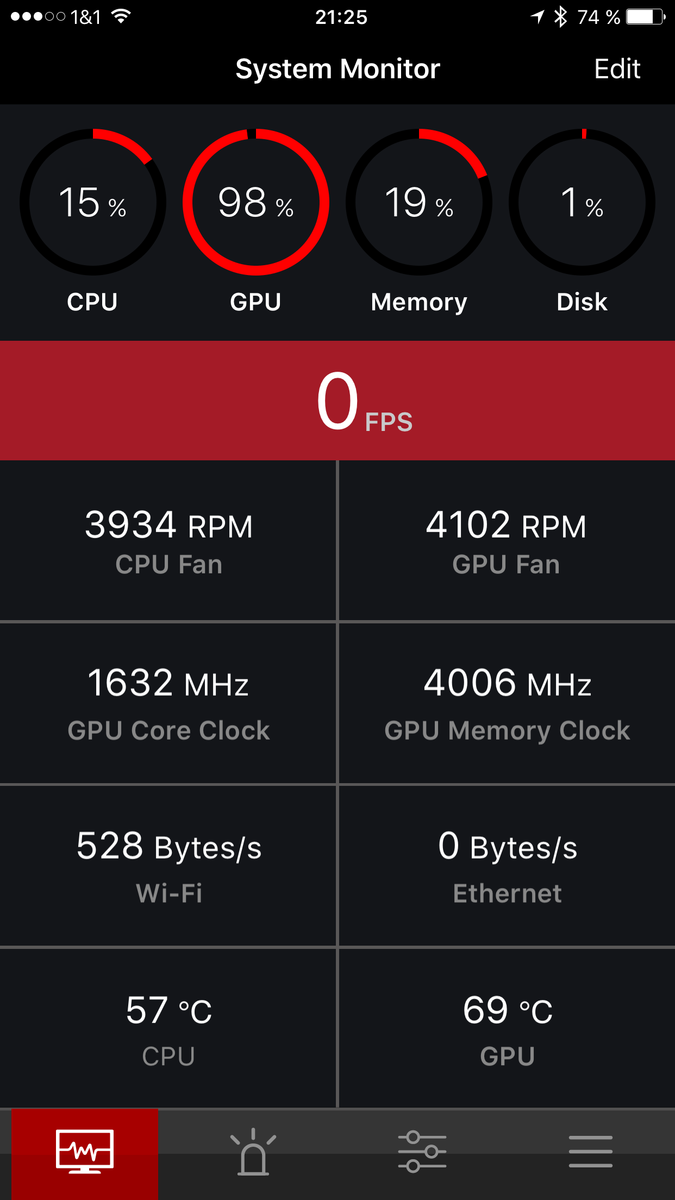Viewport: 675px width, 1200px height.
Task: Select the Memory usage gauge
Action: pos(419,203)
